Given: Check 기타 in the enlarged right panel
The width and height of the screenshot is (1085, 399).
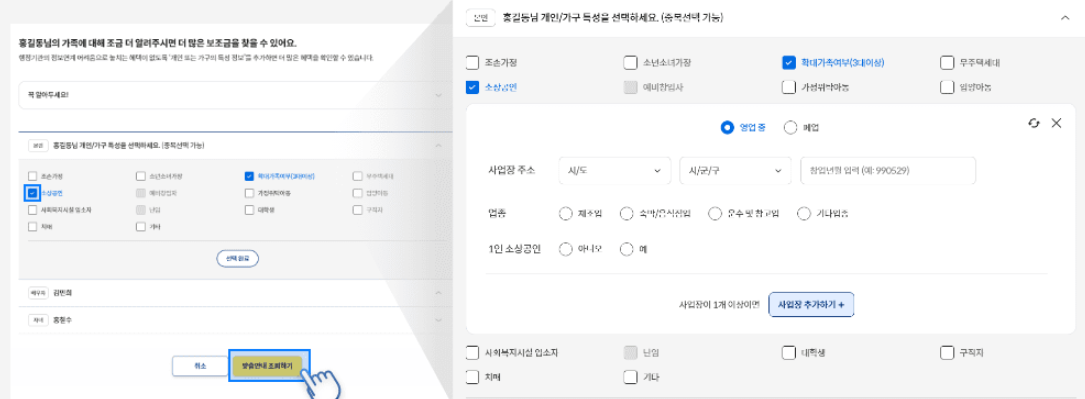Looking at the screenshot, I should (x=630, y=377).
